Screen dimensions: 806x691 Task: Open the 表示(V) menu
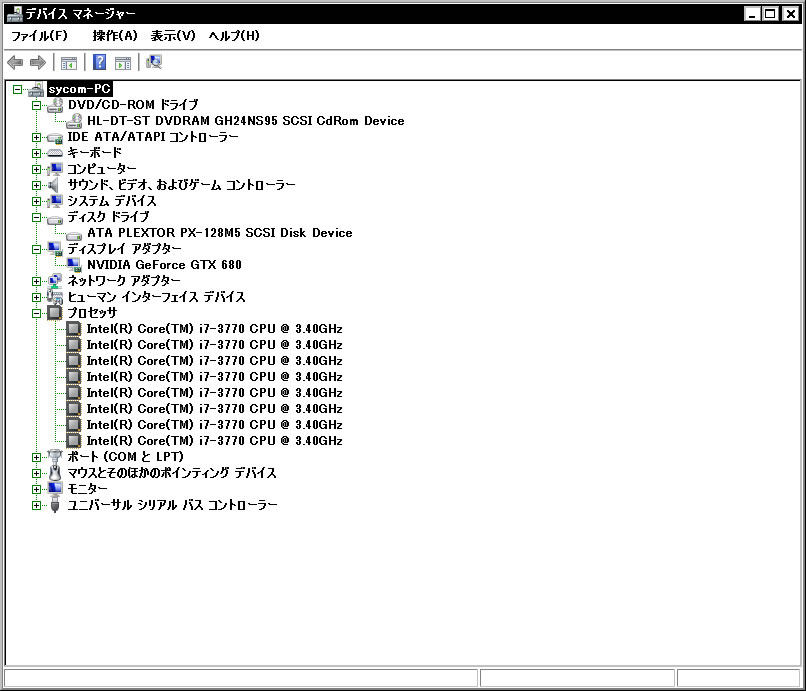click(173, 36)
